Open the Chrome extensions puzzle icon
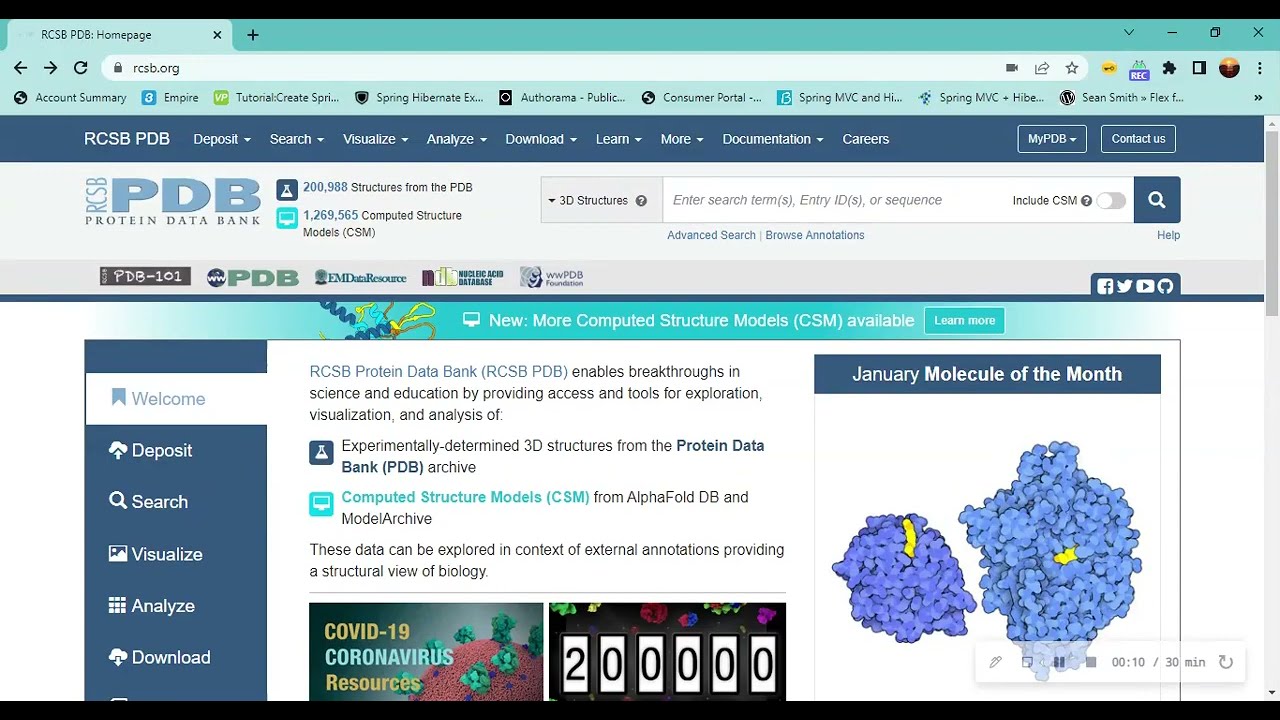 point(1169,68)
